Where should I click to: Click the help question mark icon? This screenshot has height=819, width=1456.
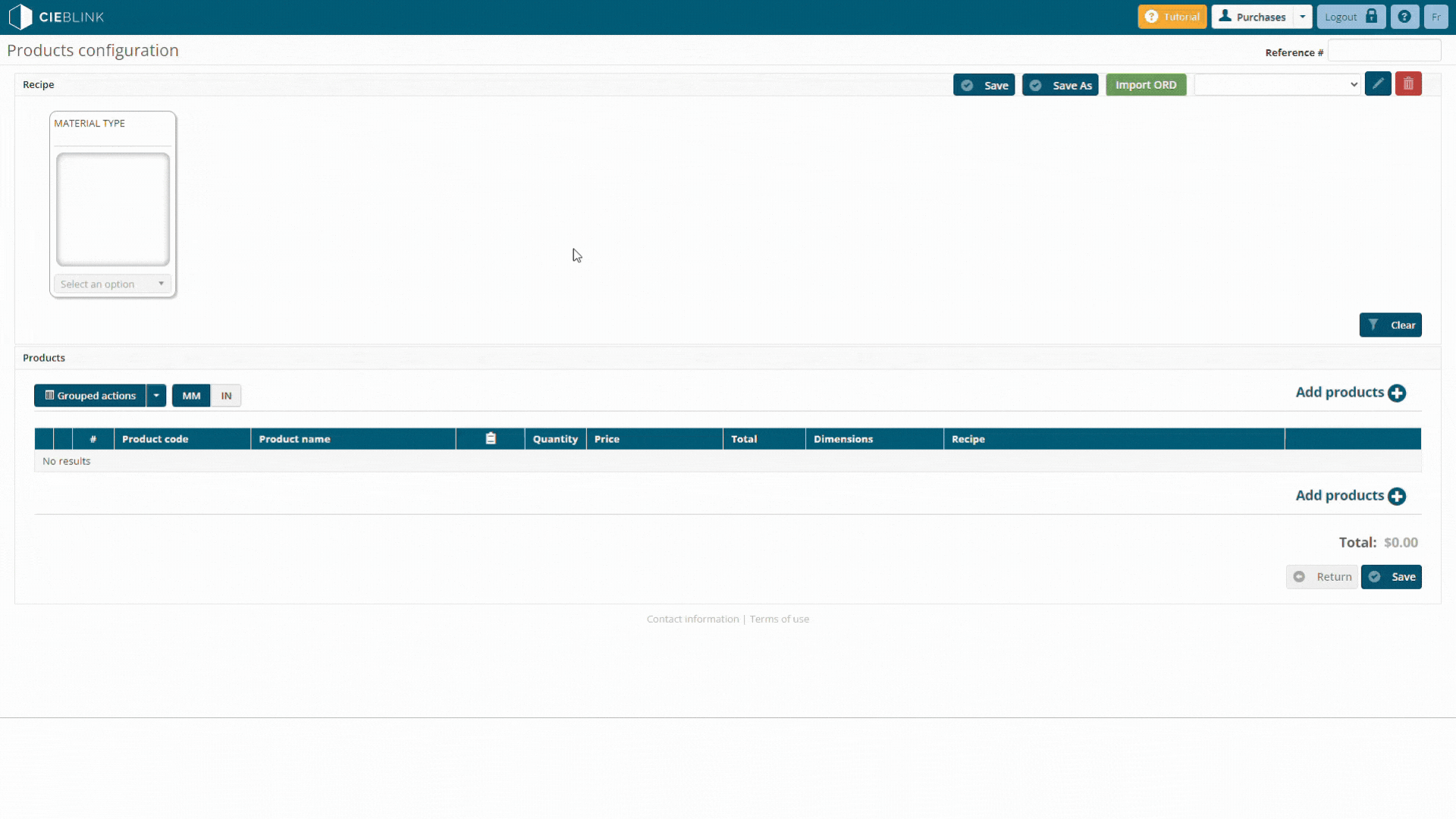[x=1404, y=17]
